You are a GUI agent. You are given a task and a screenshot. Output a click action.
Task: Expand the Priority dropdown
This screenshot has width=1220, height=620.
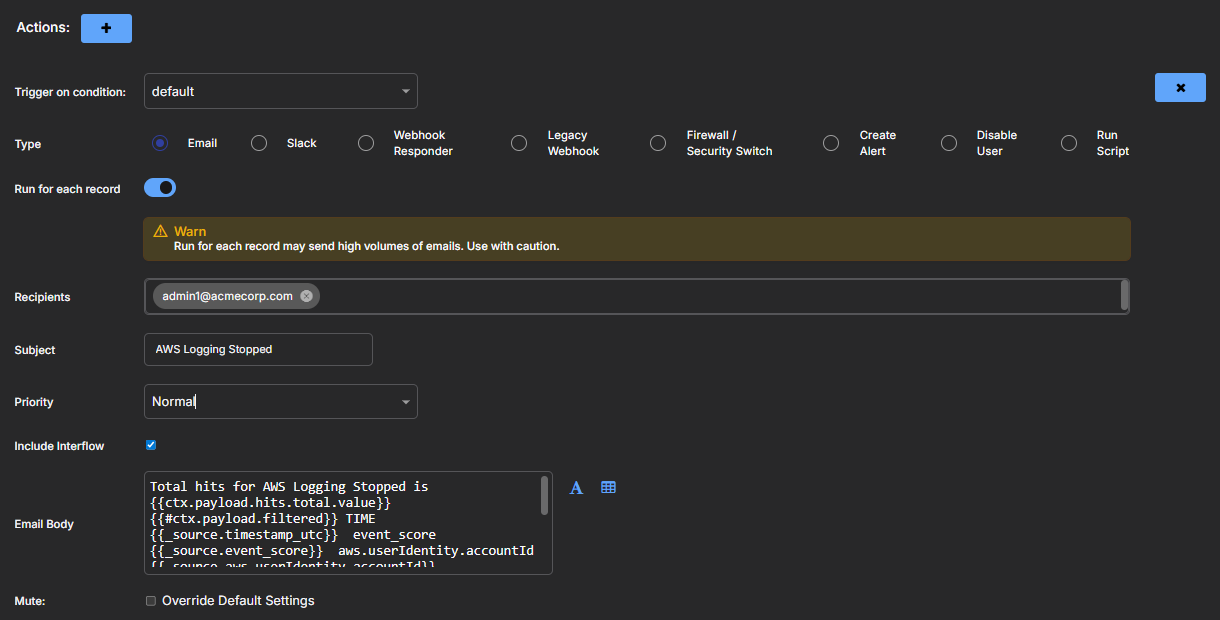pyautogui.click(x=280, y=402)
